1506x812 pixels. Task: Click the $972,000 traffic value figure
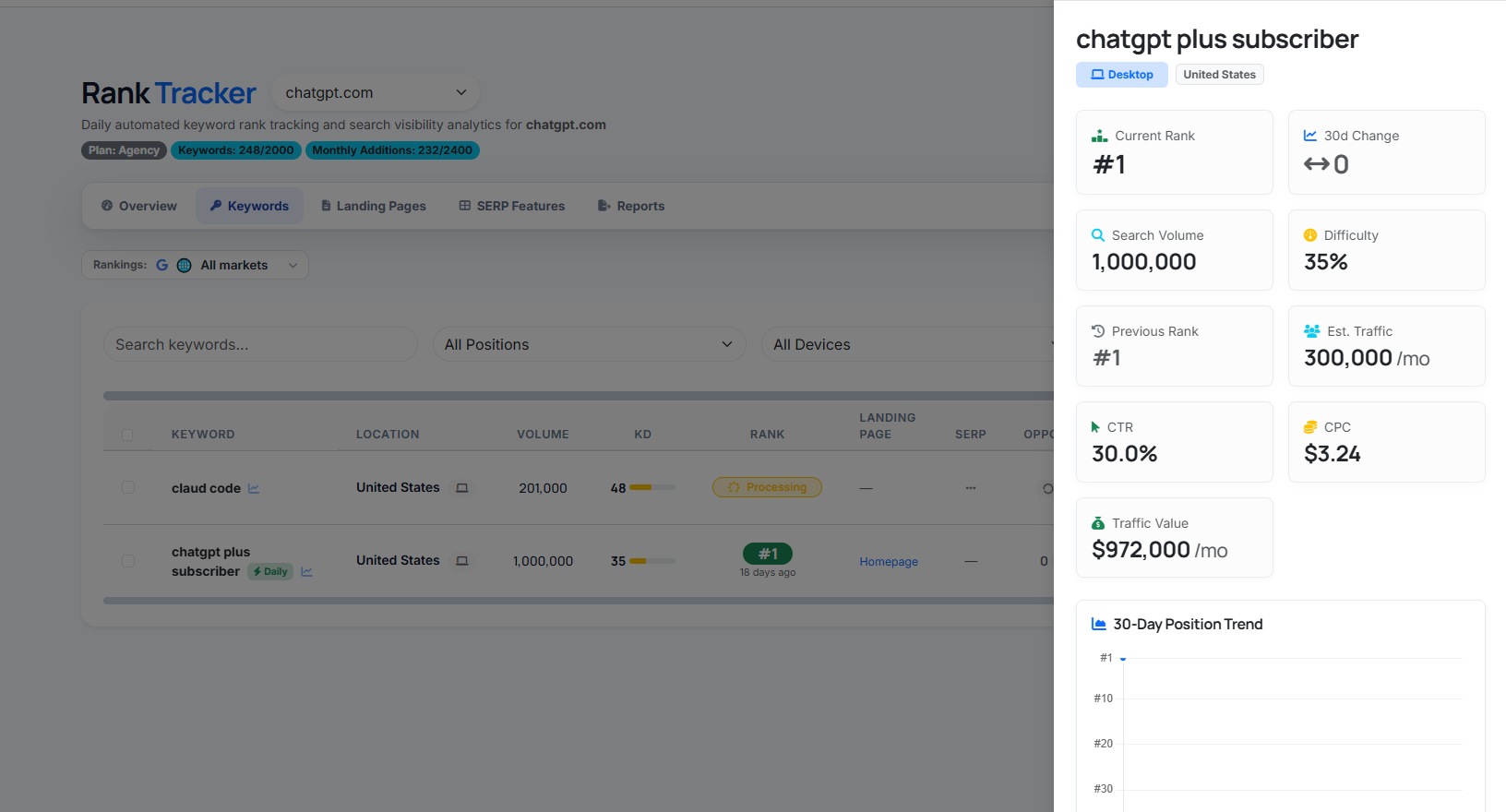tap(1141, 550)
